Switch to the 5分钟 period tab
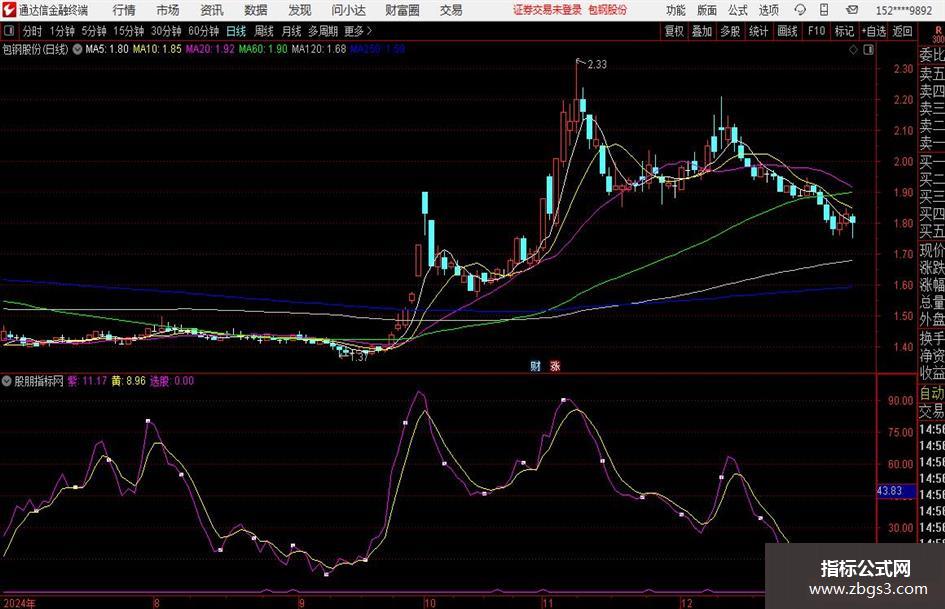945x609 pixels. (x=94, y=31)
